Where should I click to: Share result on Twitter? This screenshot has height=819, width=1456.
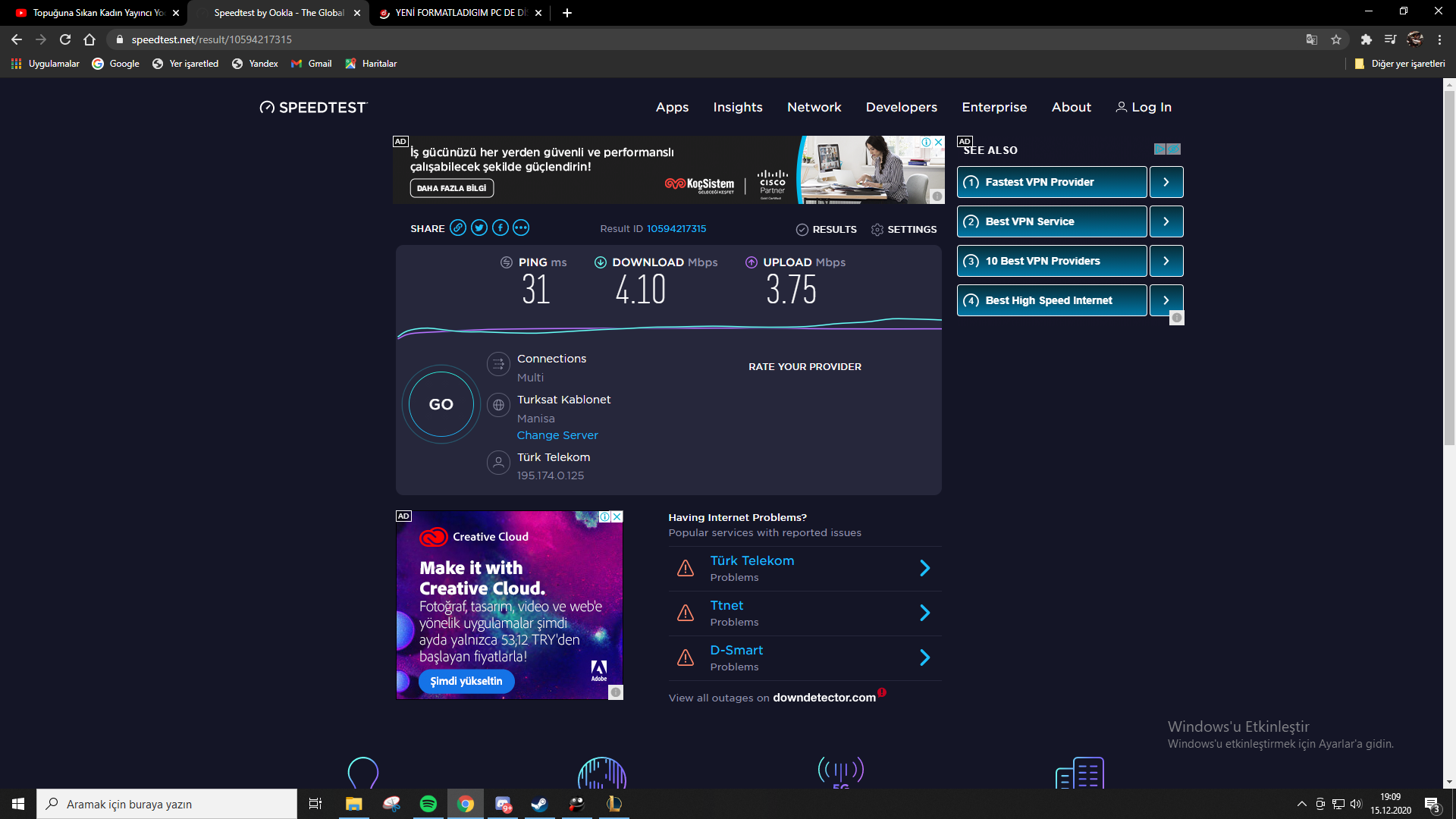click(479, 228)
